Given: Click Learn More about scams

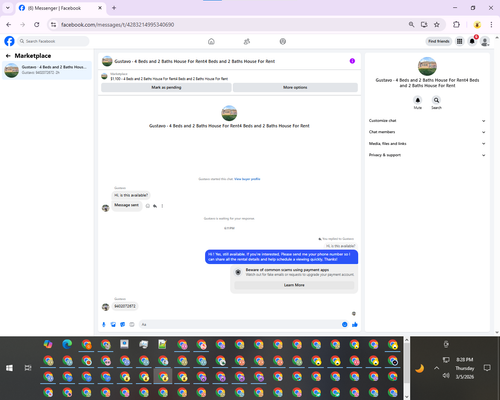Looking at the screenshot, I should click(x=294, y=285).
